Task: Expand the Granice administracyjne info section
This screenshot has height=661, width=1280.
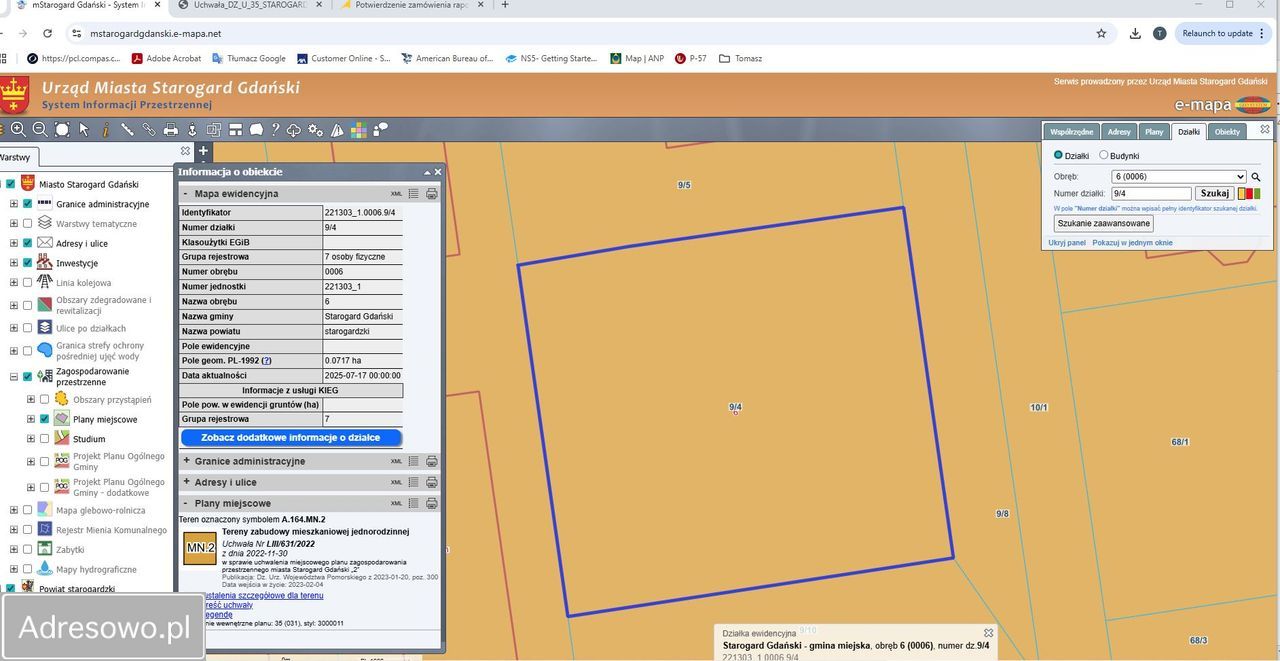Action: [x=186, y=461]
